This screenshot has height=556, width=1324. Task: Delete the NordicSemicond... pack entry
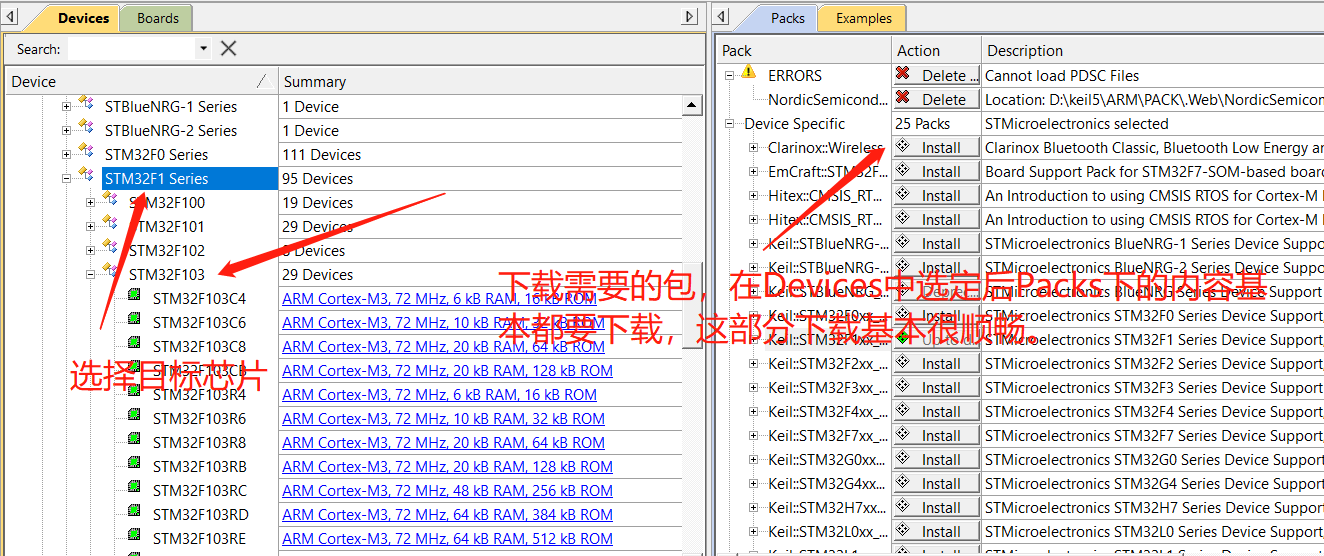pos(936,99)
